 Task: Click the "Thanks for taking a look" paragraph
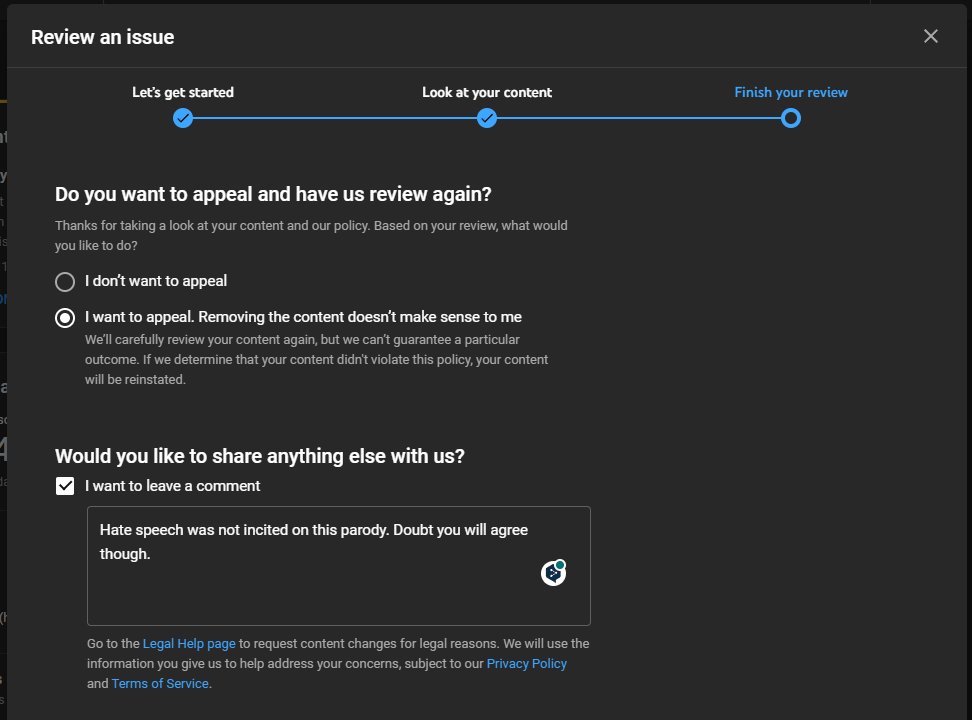311,236
